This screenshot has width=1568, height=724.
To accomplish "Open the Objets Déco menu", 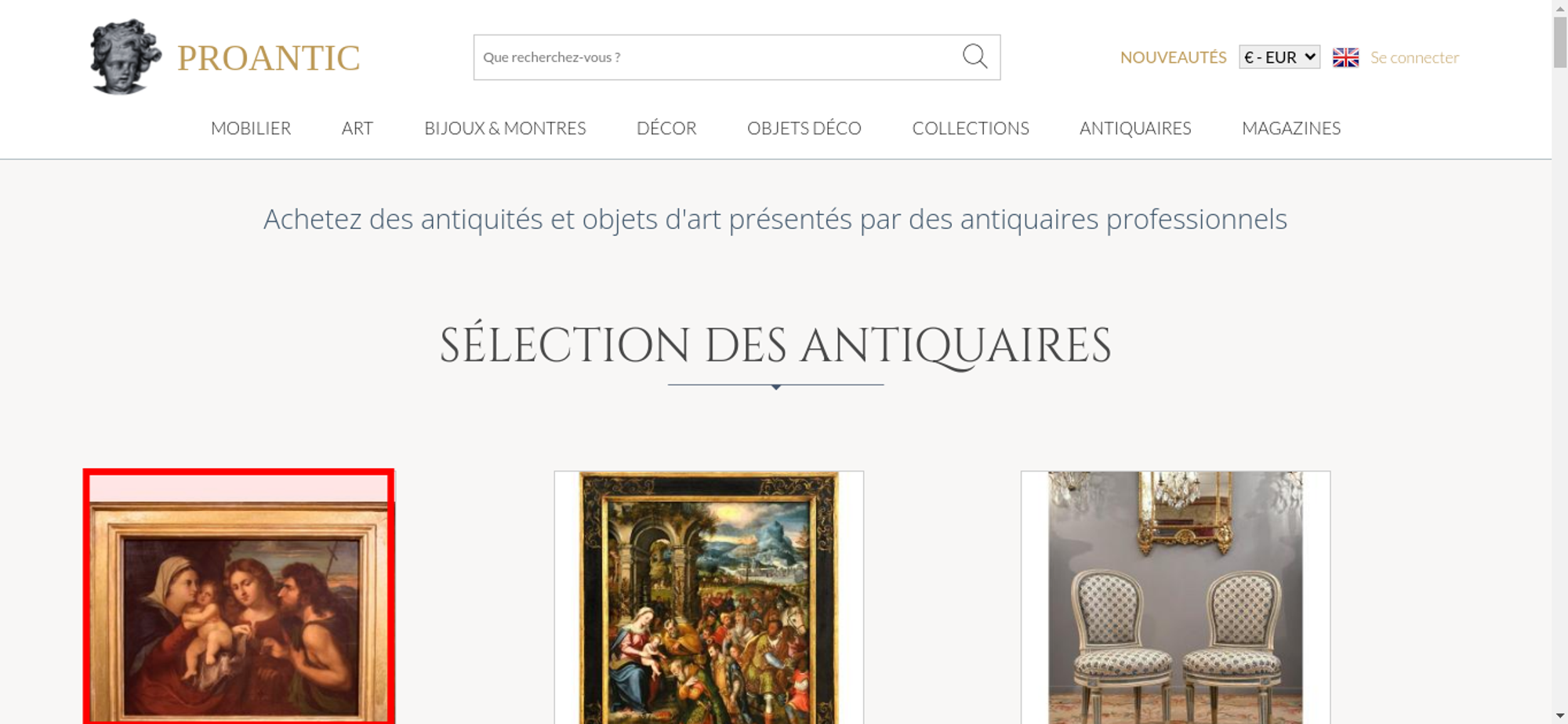I will (x=804, y=128).
